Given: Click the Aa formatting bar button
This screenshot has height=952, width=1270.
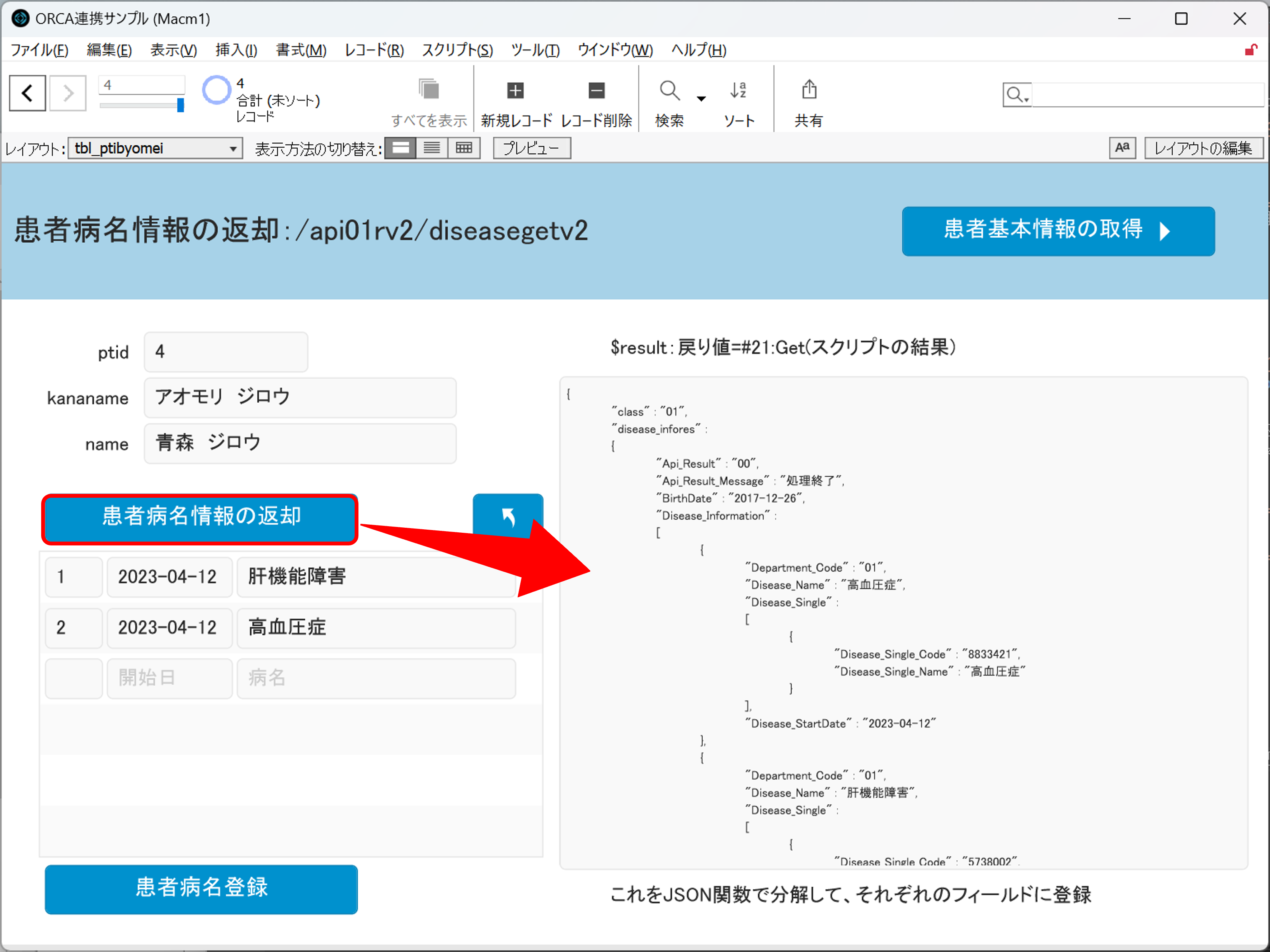Looking at the screenshot, I should tap(1122, 148).
